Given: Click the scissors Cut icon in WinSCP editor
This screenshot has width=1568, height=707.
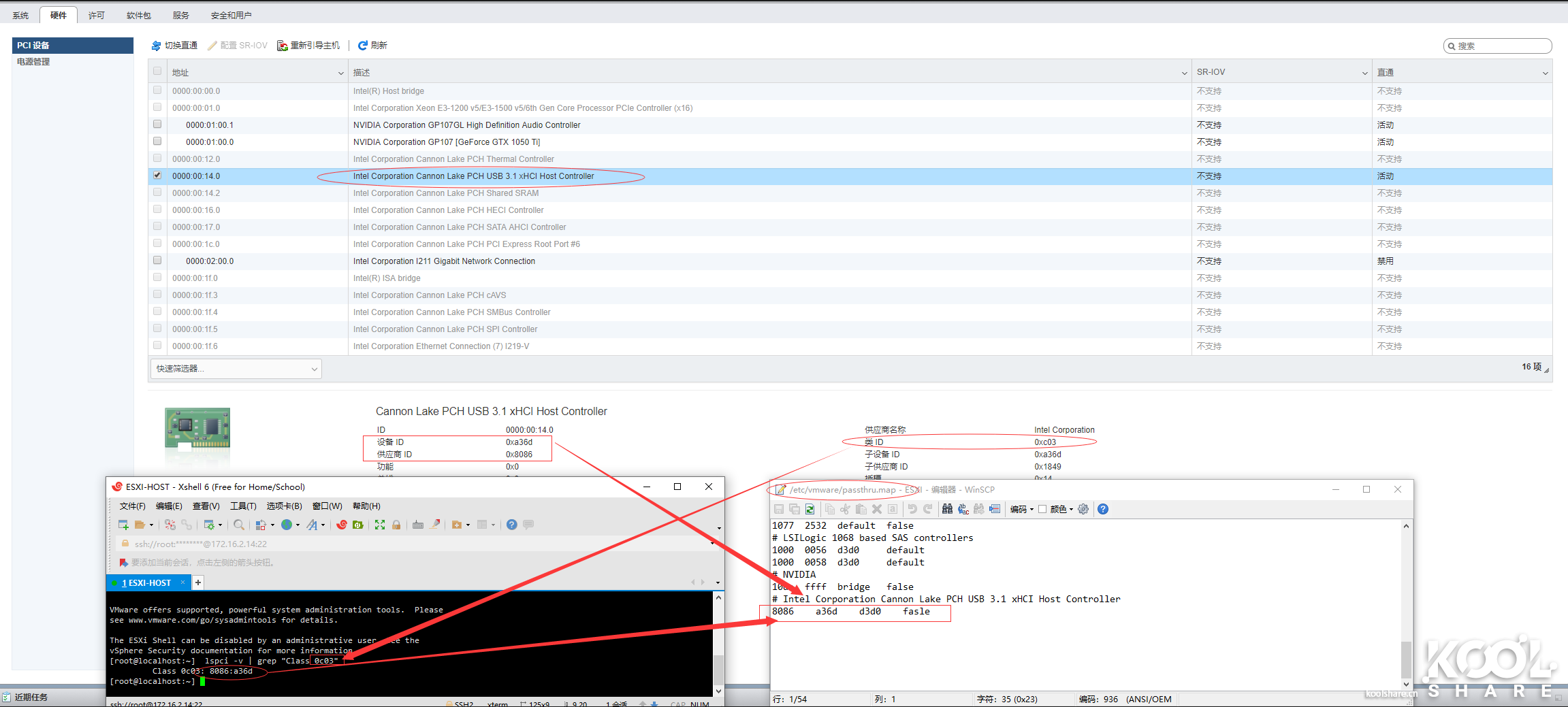Looking at the screenshot, I should [x=845, y=509].
